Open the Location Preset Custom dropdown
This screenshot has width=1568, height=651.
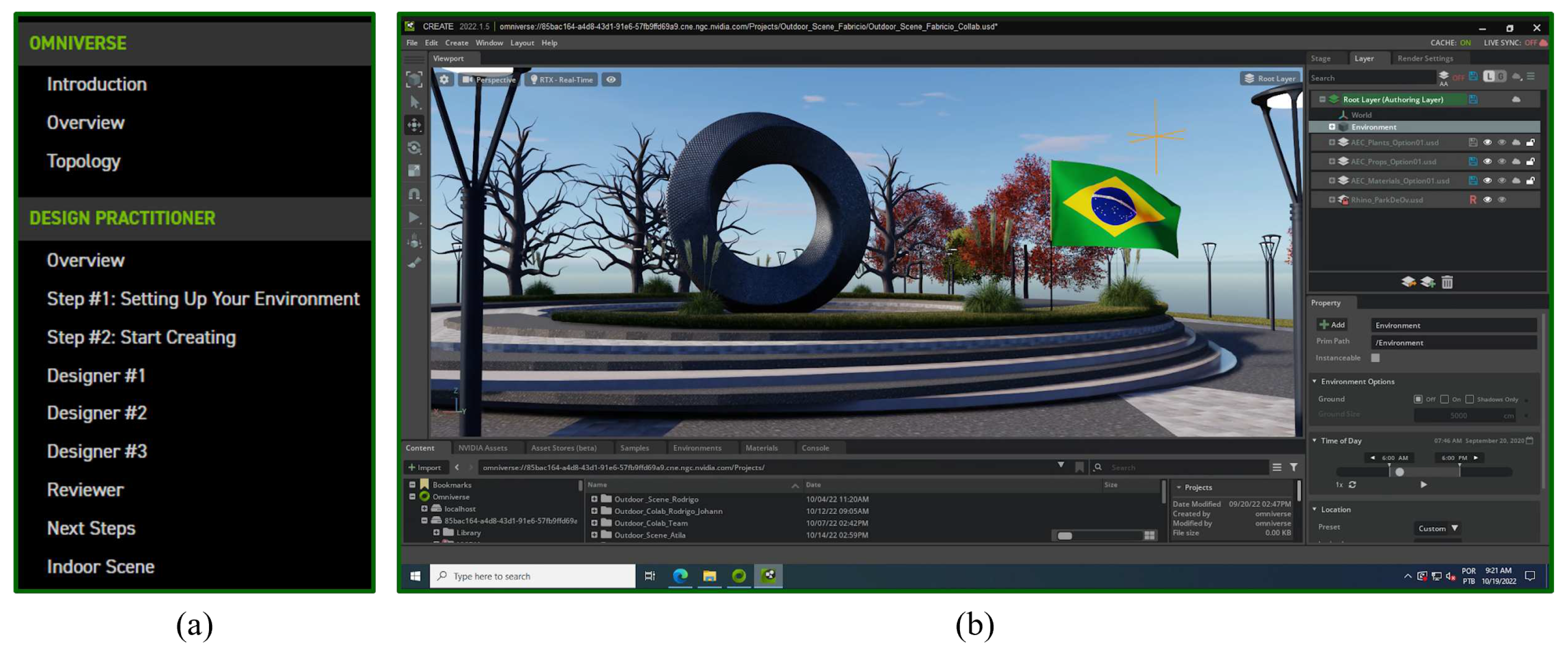(x=1437, y=528)
